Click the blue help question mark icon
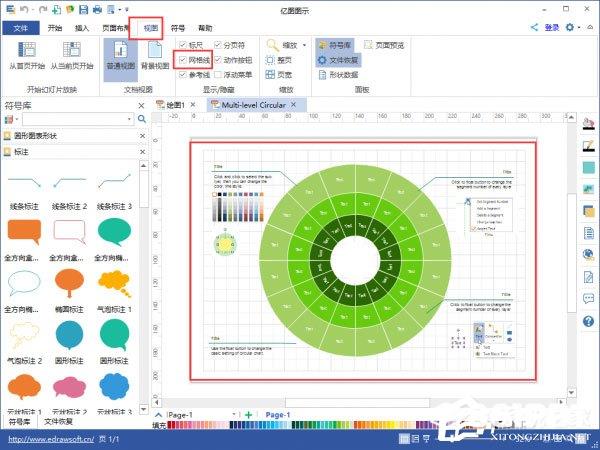The image size is (600, 450). pyautogui.click(x=589, y=321)
